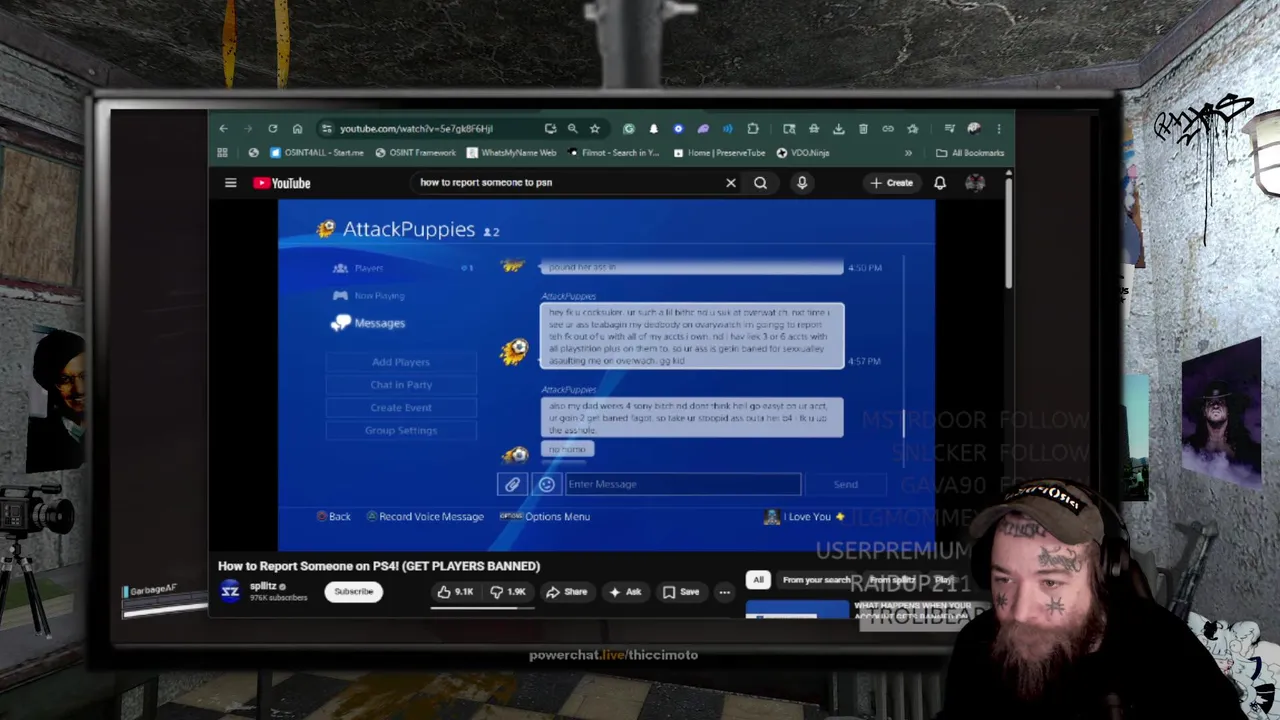Click the video player to pause
The width and height of the screenshot is (1280, 720).
(606, 375)
